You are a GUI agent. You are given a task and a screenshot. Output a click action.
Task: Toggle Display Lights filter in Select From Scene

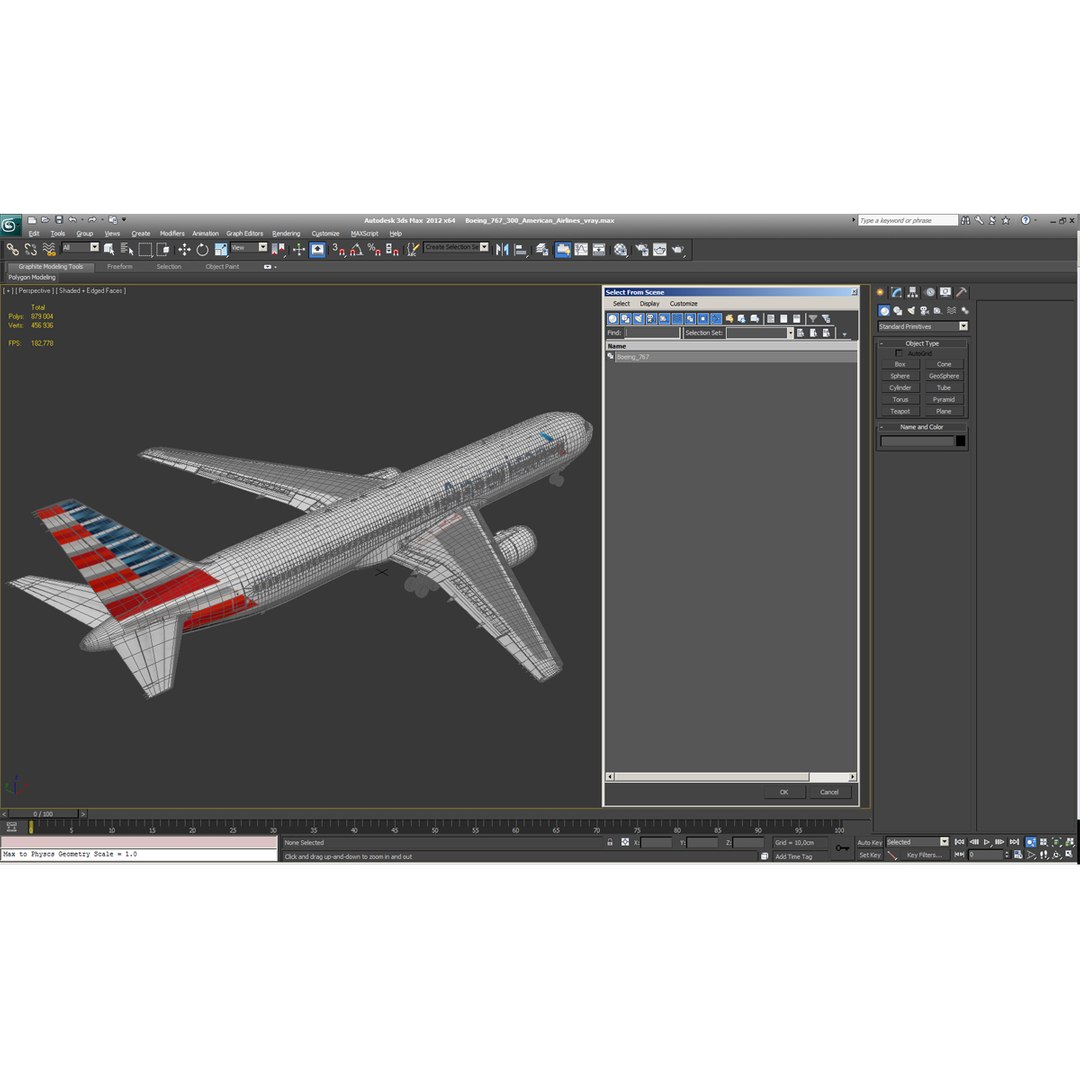click(638, 318)
